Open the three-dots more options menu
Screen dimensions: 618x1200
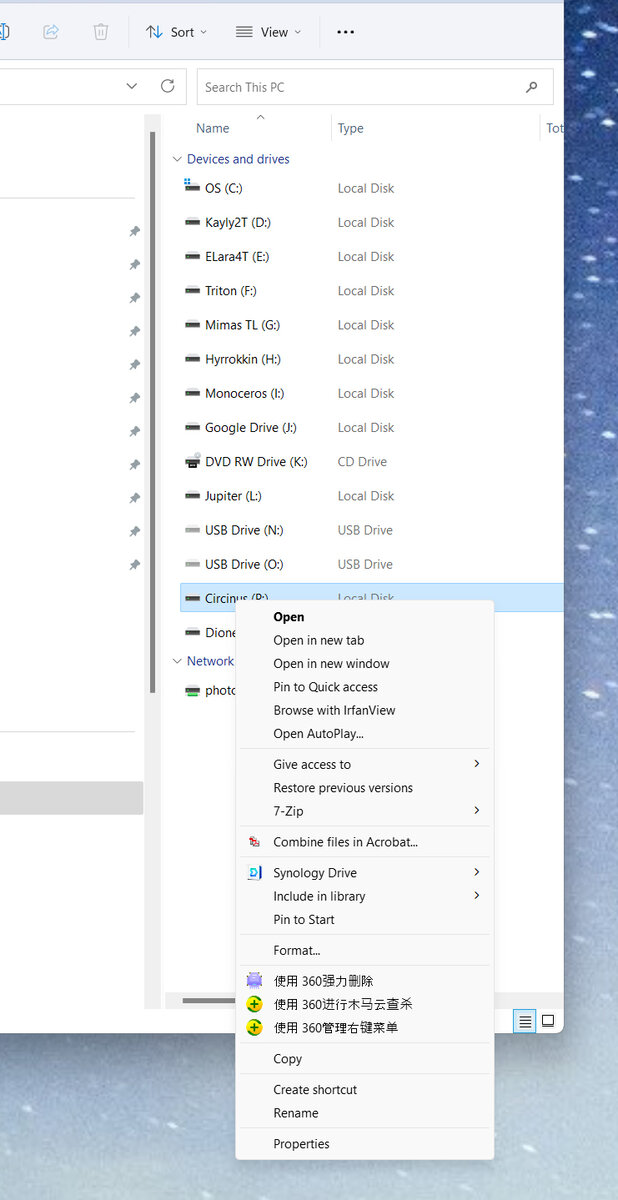345,32
